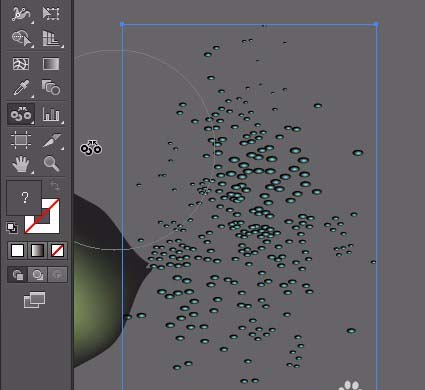Enable Draw Behind mode
The image size is (425, 390).
click(37, 275)
